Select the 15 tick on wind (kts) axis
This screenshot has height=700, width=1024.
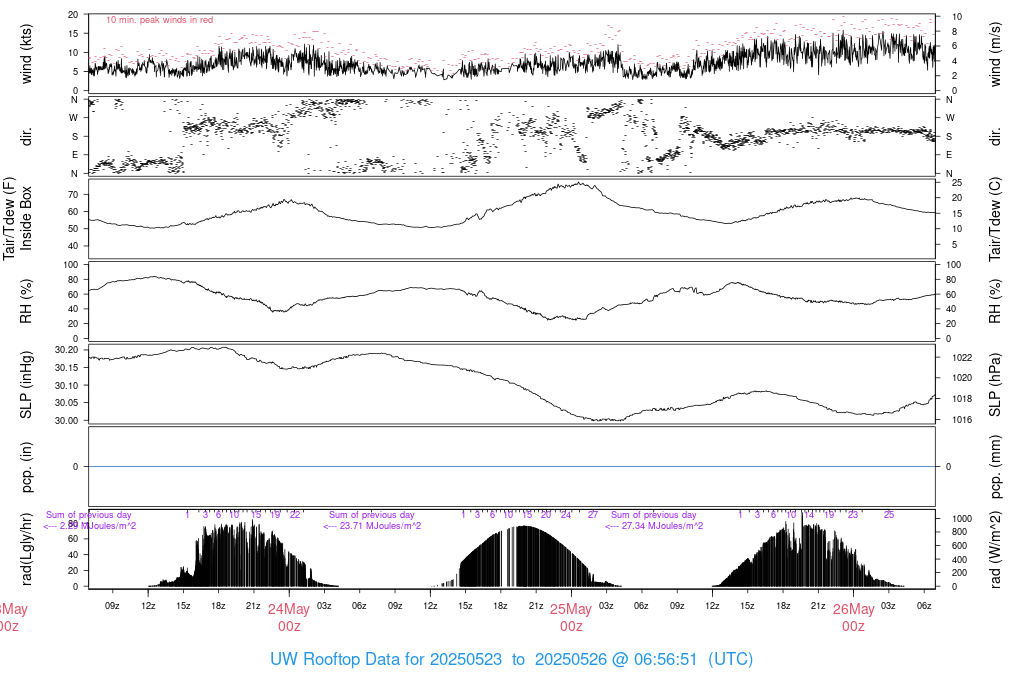pos(73,33)
